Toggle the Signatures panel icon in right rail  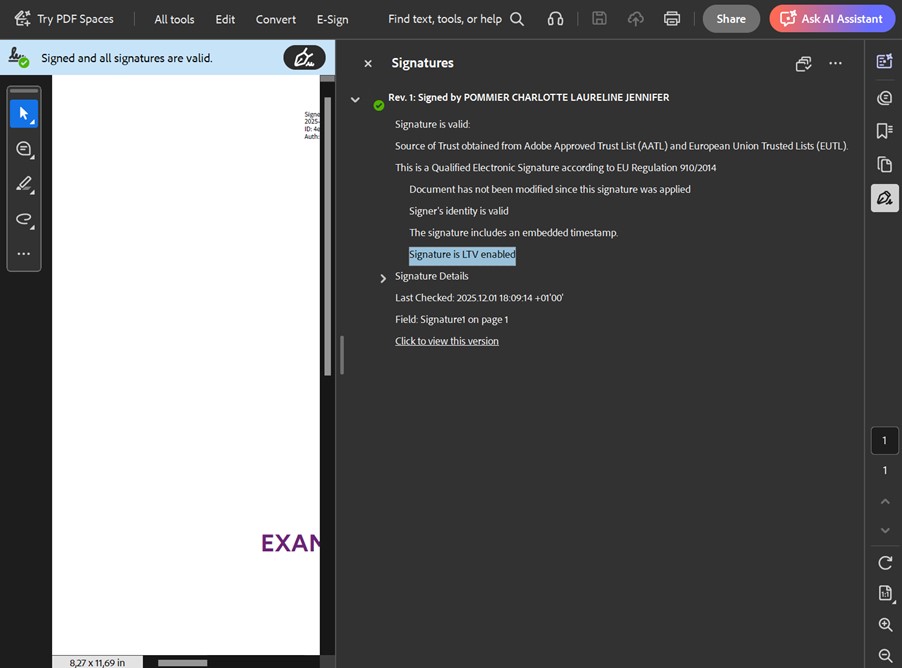884,199
